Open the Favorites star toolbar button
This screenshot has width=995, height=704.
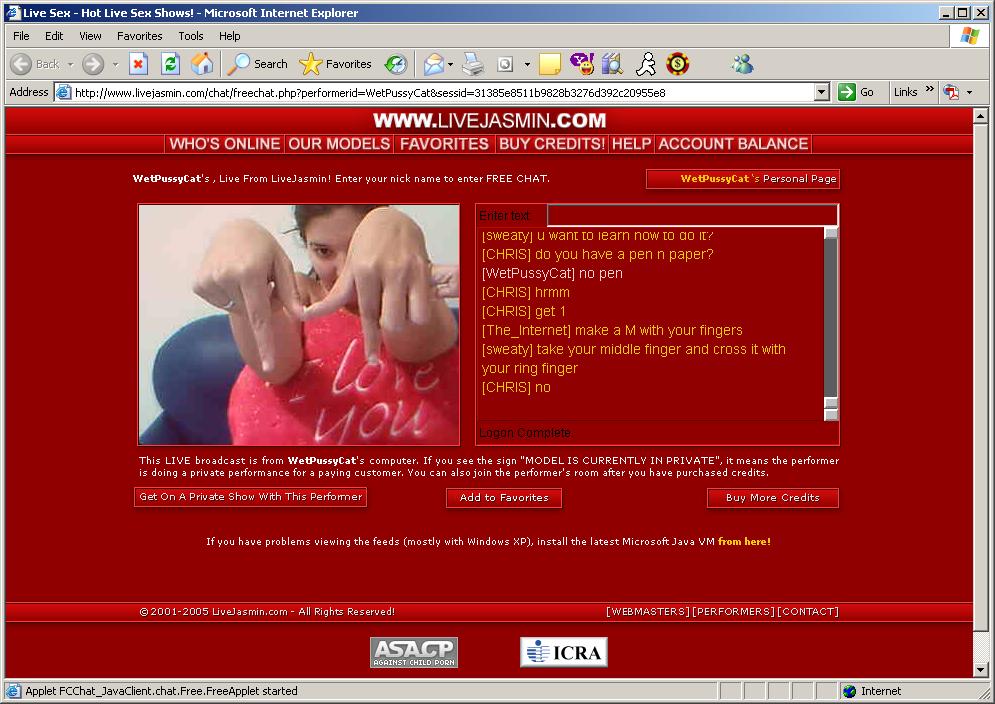(x=335, y=64)
